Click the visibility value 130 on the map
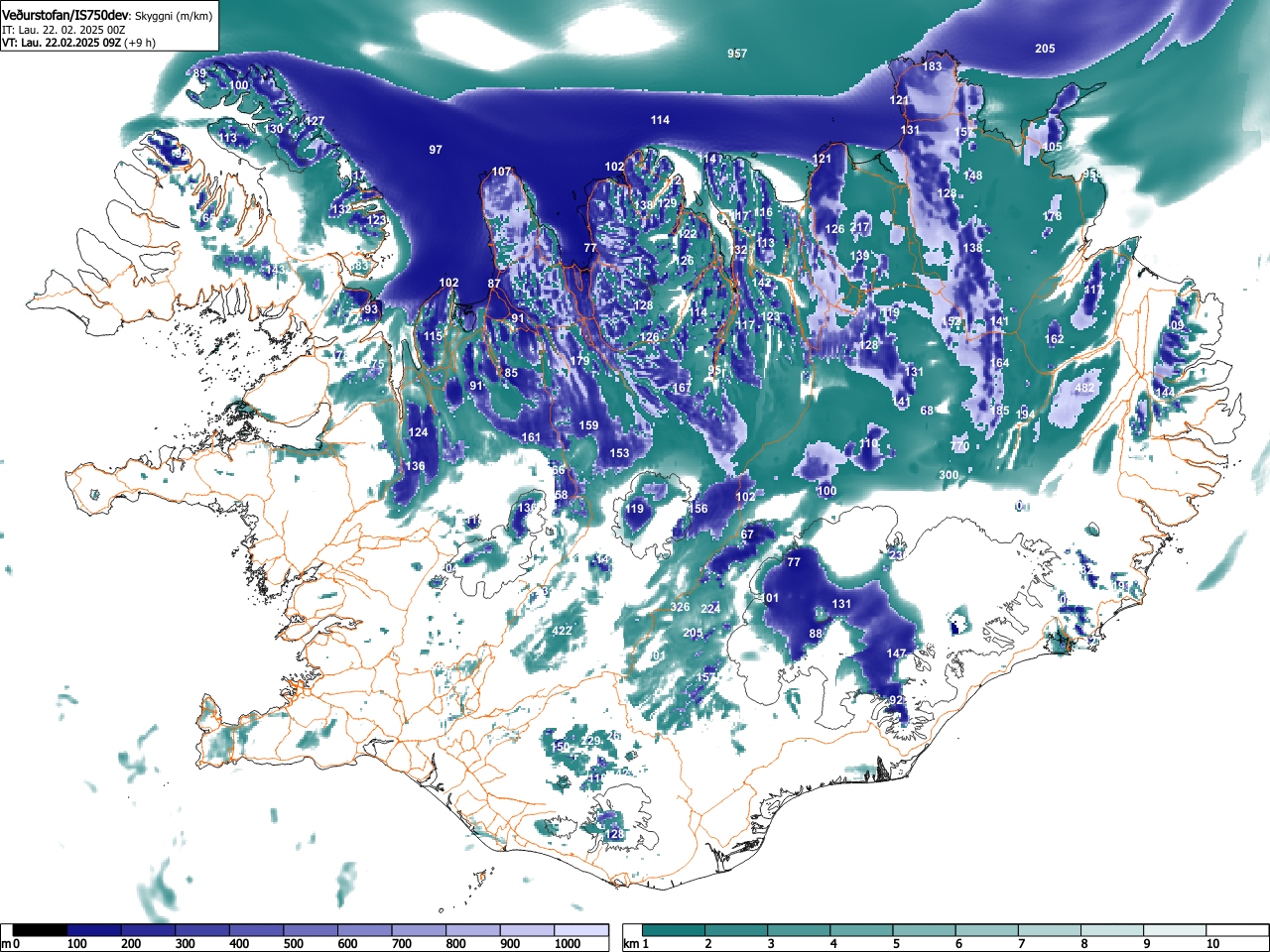This screenshot has width=1270, height=952. coord(273,129)
